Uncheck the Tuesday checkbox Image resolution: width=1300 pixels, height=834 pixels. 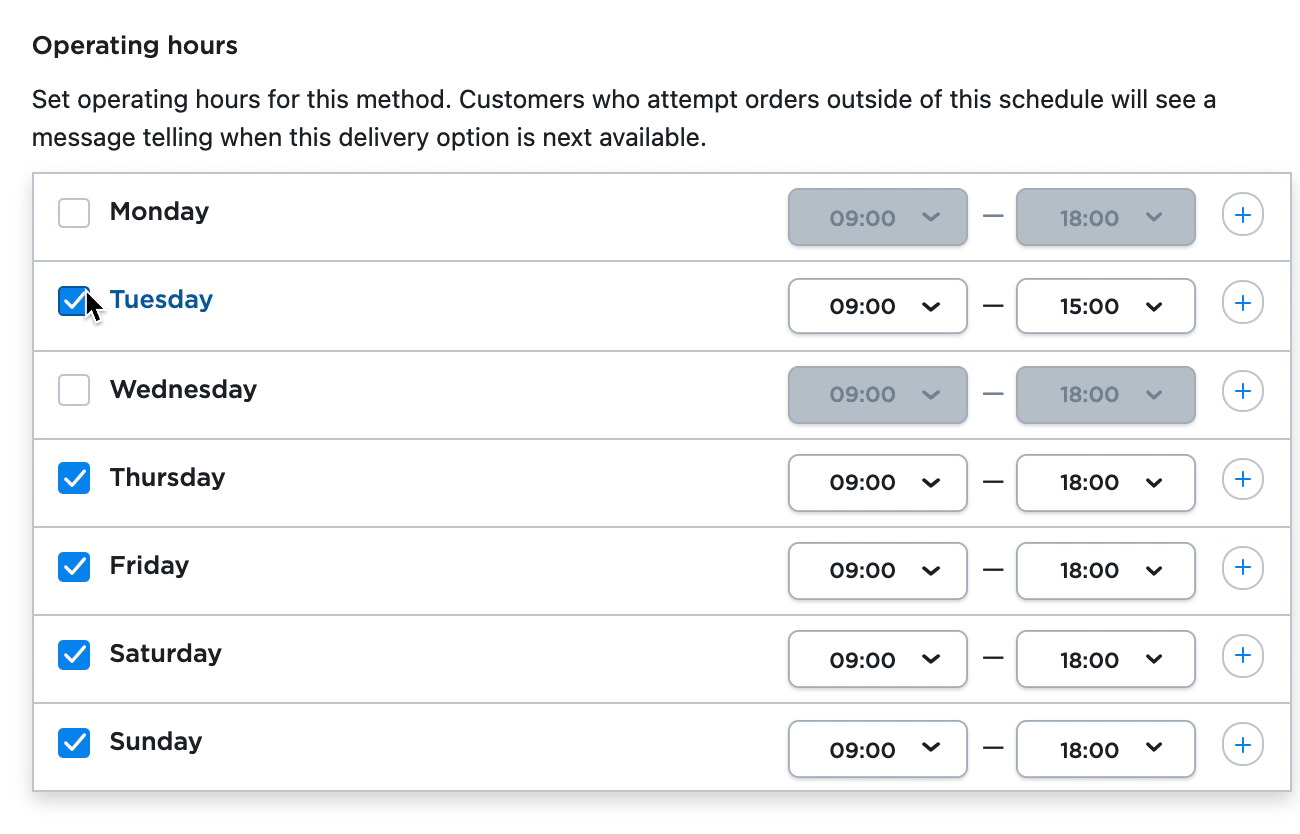point(74,300)
